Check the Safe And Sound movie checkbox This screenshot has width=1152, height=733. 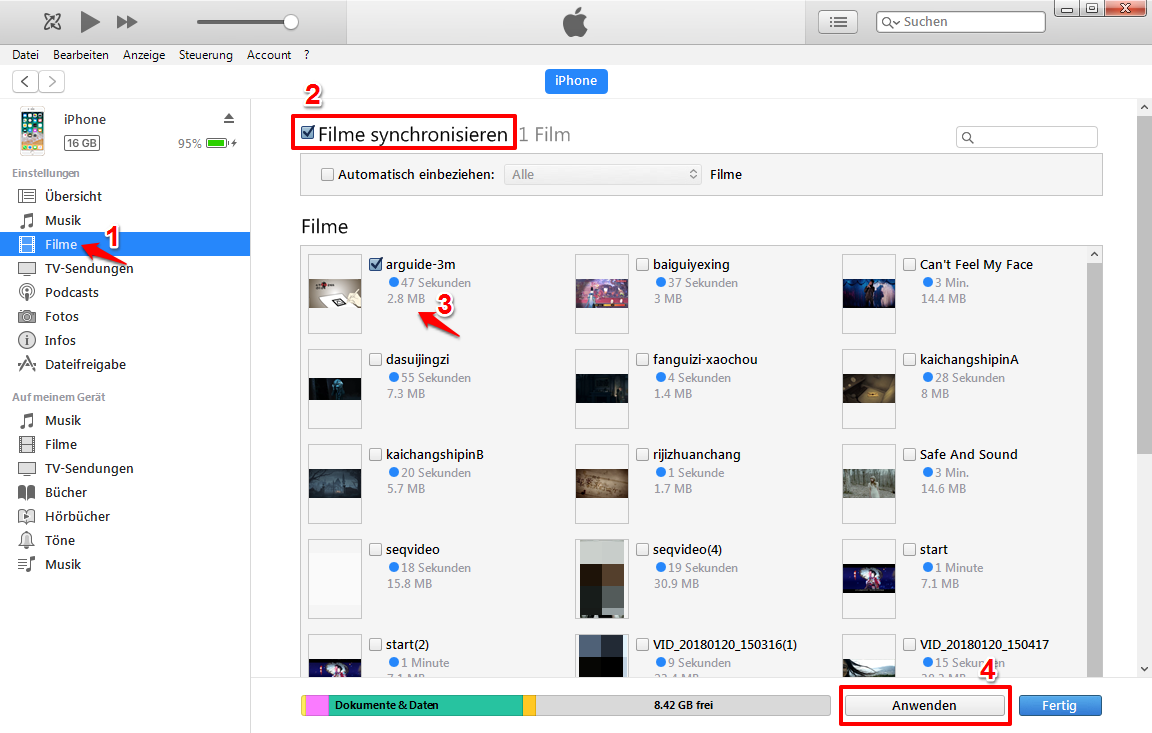(x=909, y=455)
